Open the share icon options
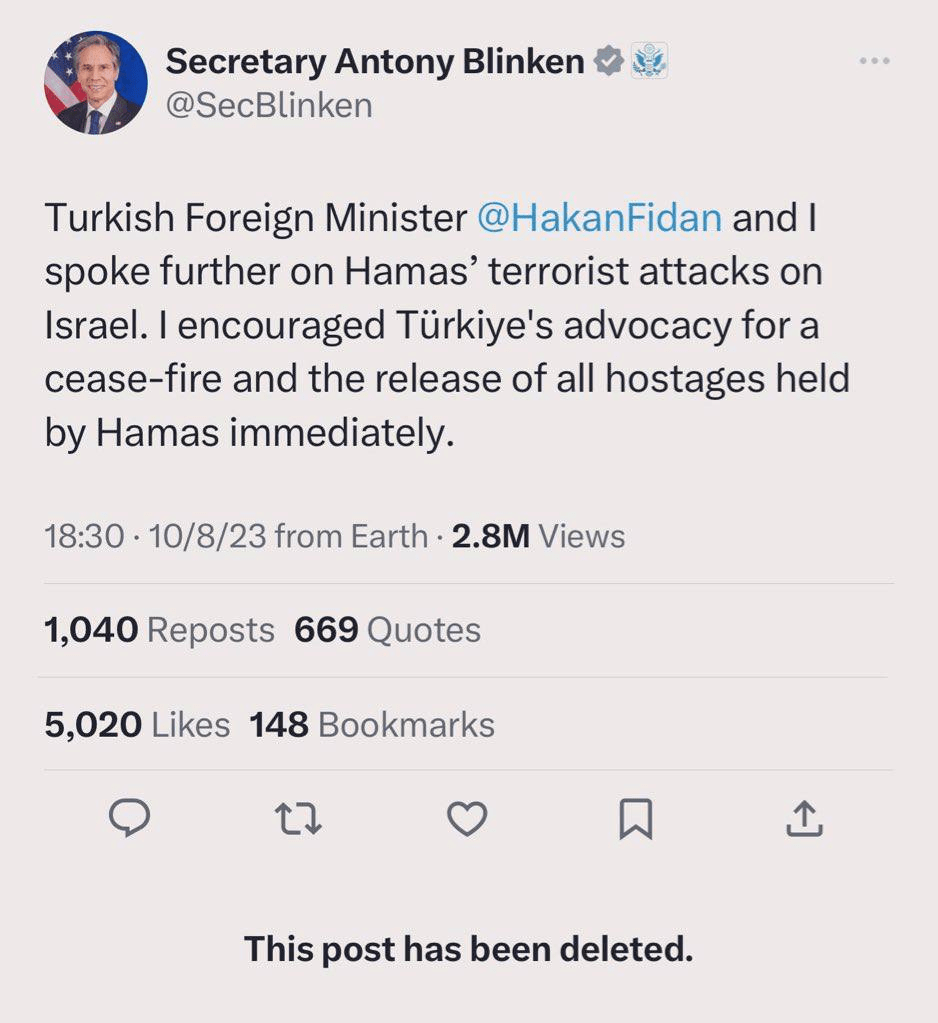 point(804,820)
